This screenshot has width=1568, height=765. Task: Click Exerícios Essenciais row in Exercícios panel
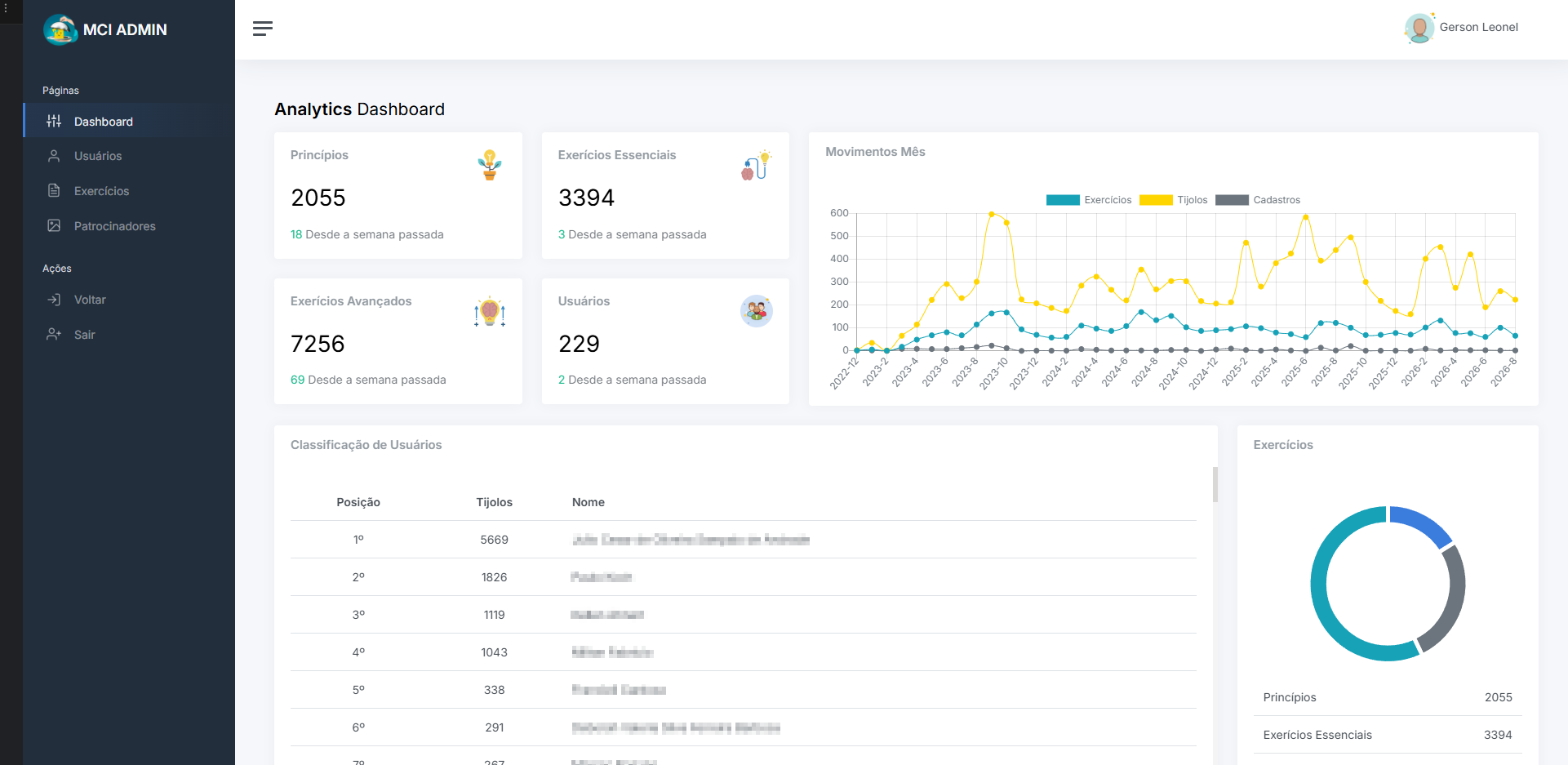click(1388, 735)
